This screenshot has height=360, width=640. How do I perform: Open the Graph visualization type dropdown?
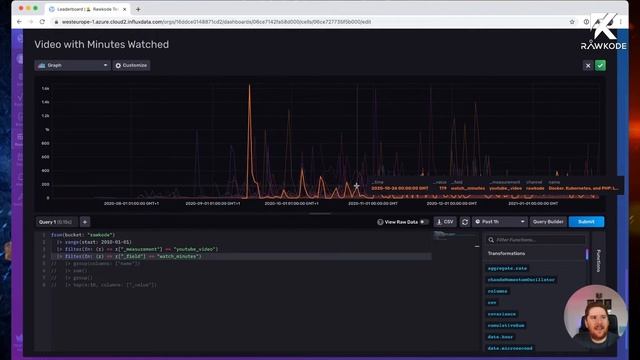pos(72,65)
